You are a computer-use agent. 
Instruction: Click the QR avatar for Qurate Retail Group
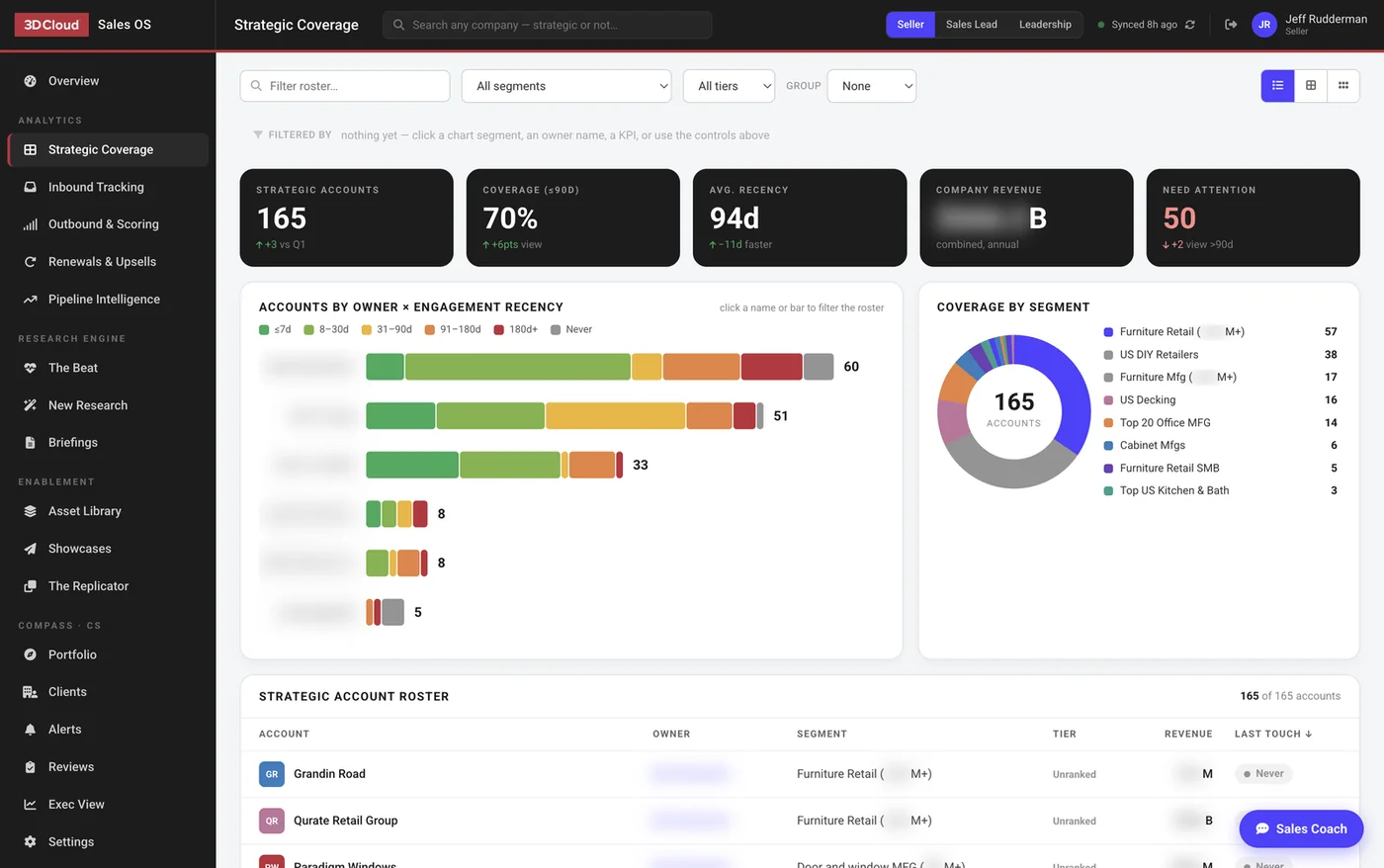click(272, 821)
